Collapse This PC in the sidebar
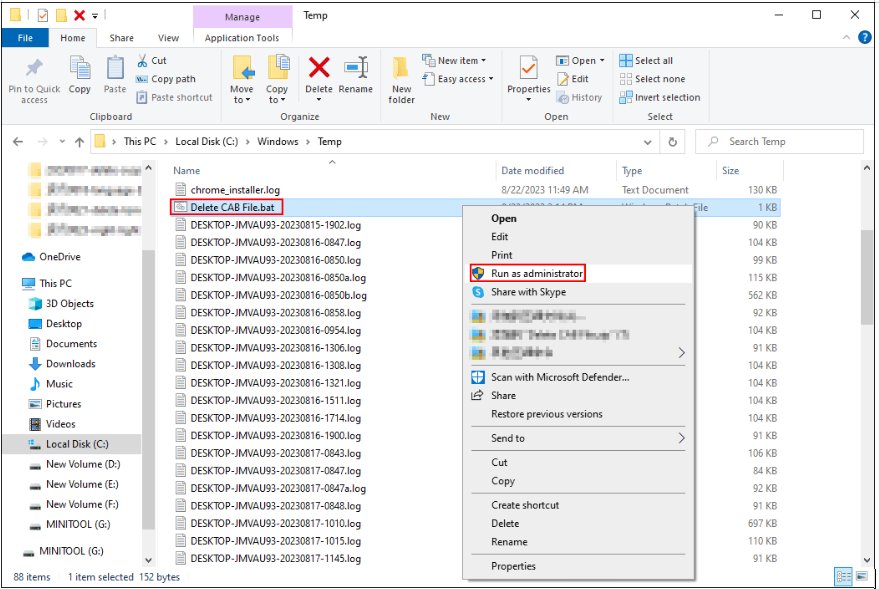The image size is (879, 589). pos(18,284)
